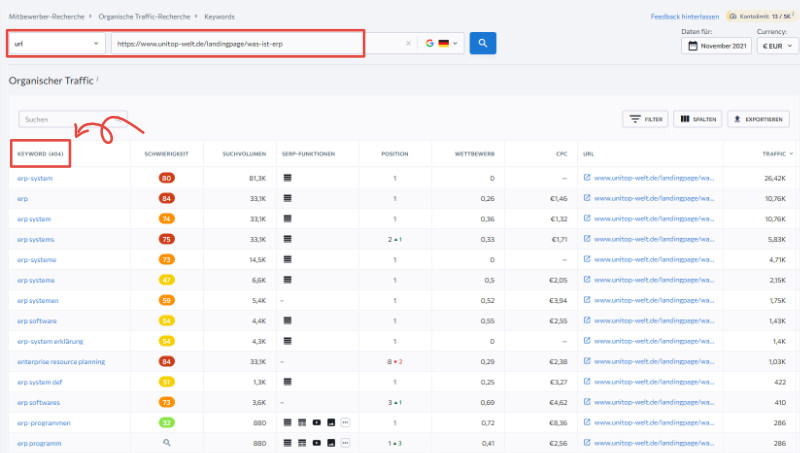Open the erp-programmen keyword link

click(43, 423)
